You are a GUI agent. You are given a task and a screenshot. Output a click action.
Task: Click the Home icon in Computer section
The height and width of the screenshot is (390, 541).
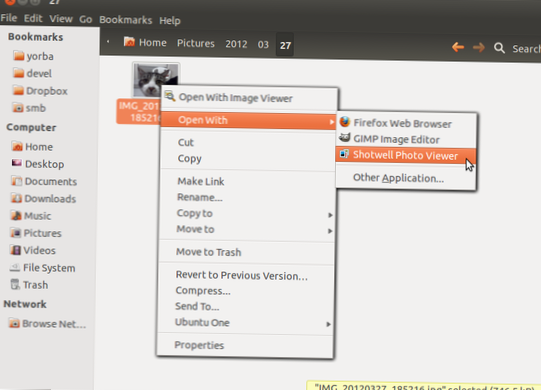pyautogui.click(x=17, y=146)
